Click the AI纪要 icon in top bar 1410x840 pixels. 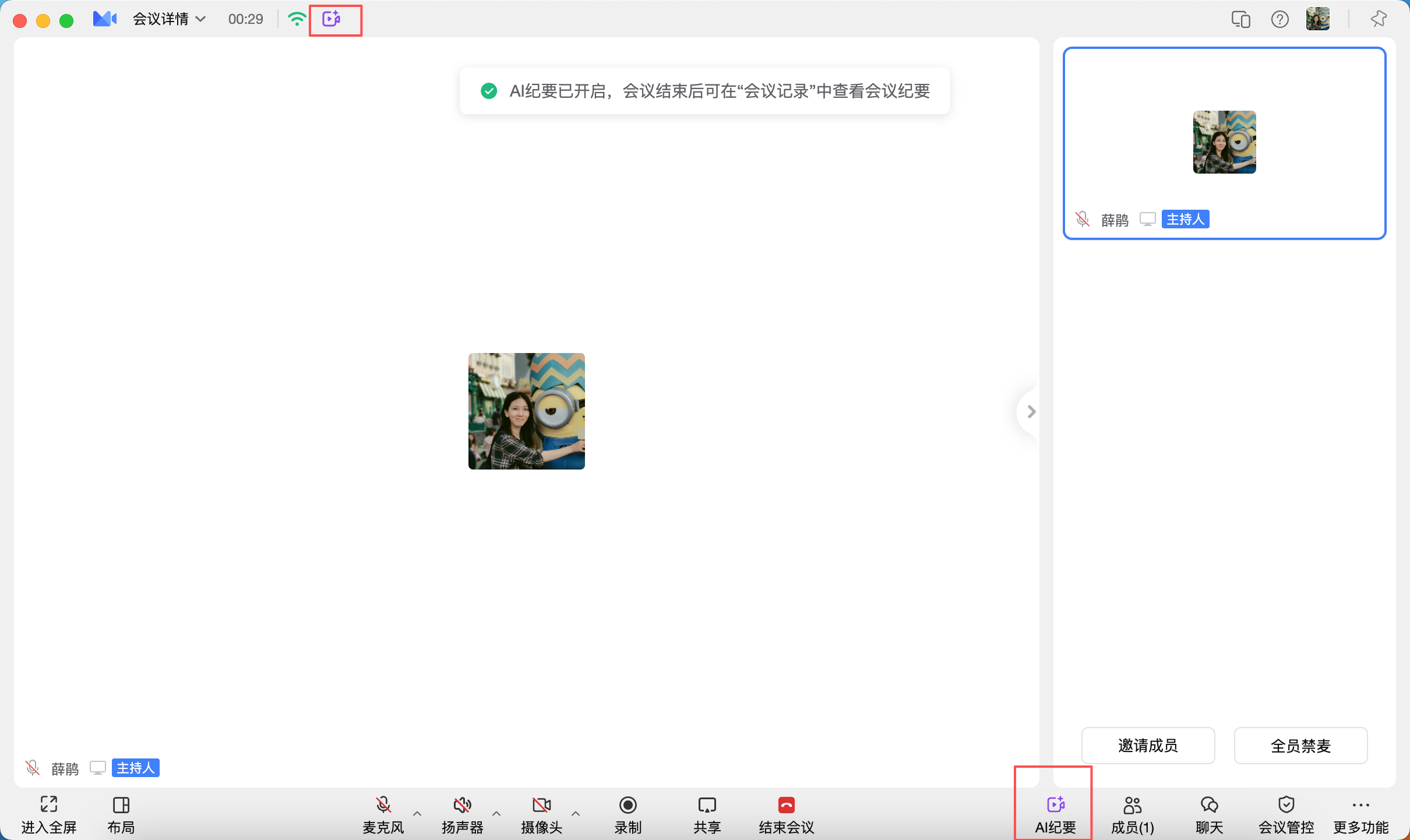coord(332,19)
